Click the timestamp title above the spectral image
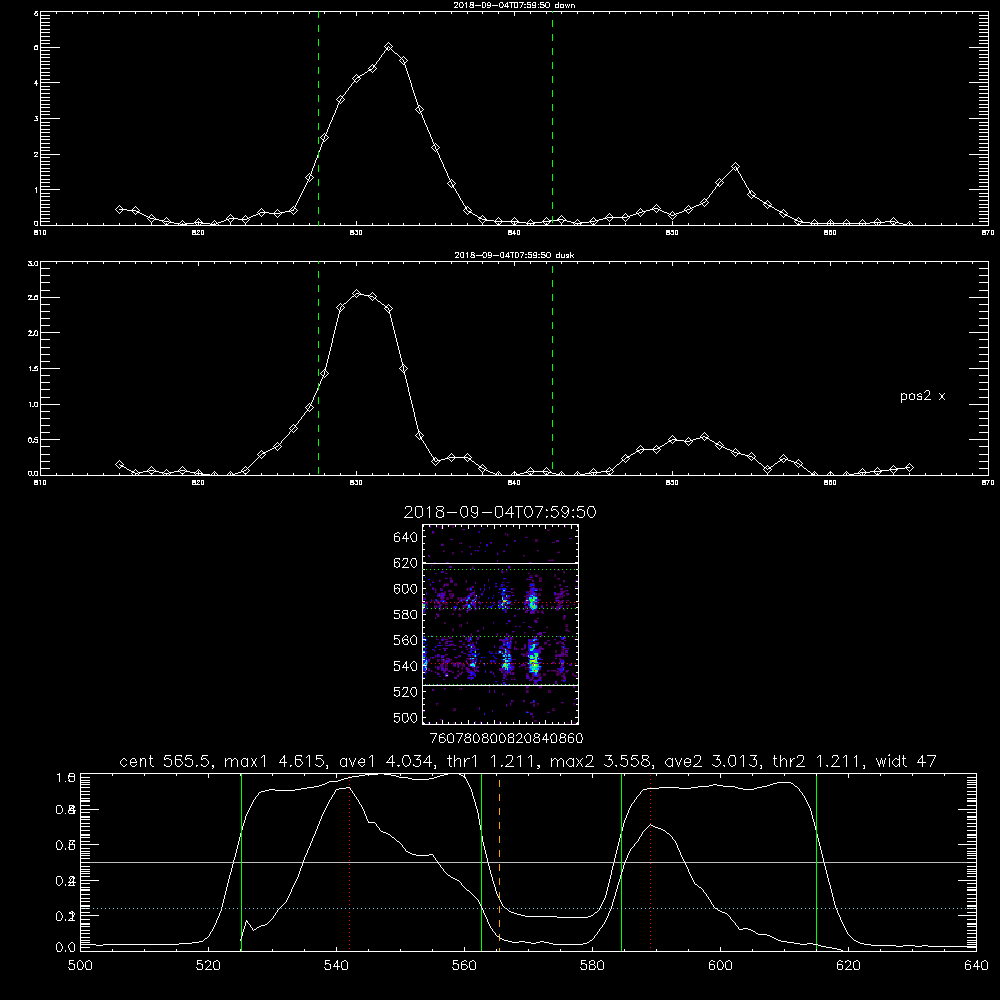This screenshot has width=1000, height=1000. coord(500,512)
